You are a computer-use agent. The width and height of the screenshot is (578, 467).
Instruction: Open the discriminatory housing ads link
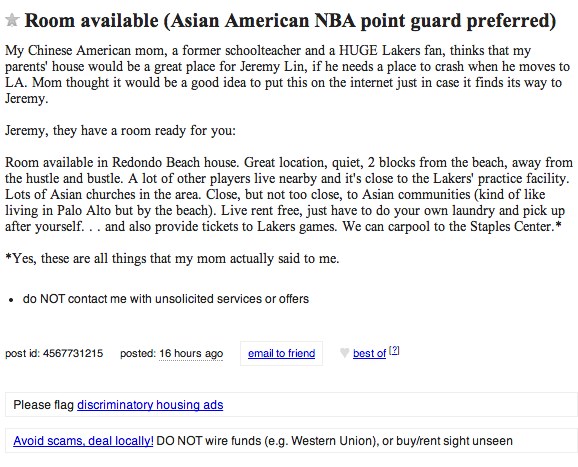point(150,405)
